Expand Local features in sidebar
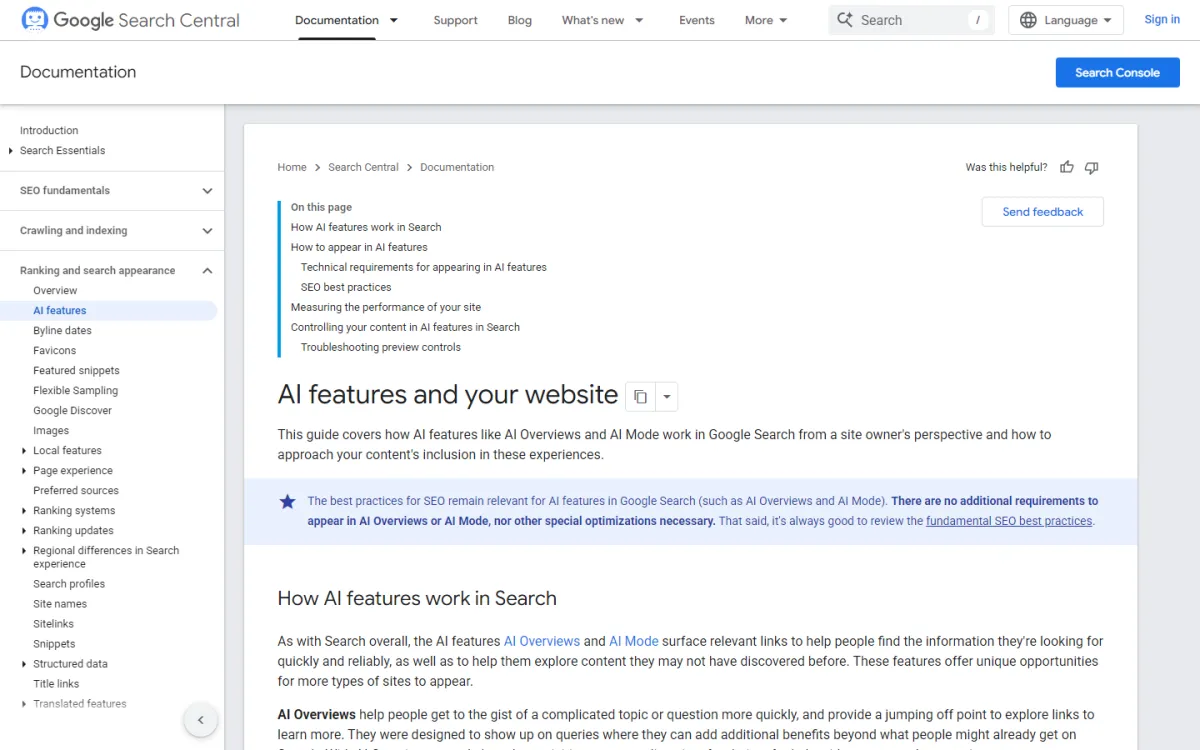The height and width of the screenshot is (750, 1200). [x=24, y=451]
